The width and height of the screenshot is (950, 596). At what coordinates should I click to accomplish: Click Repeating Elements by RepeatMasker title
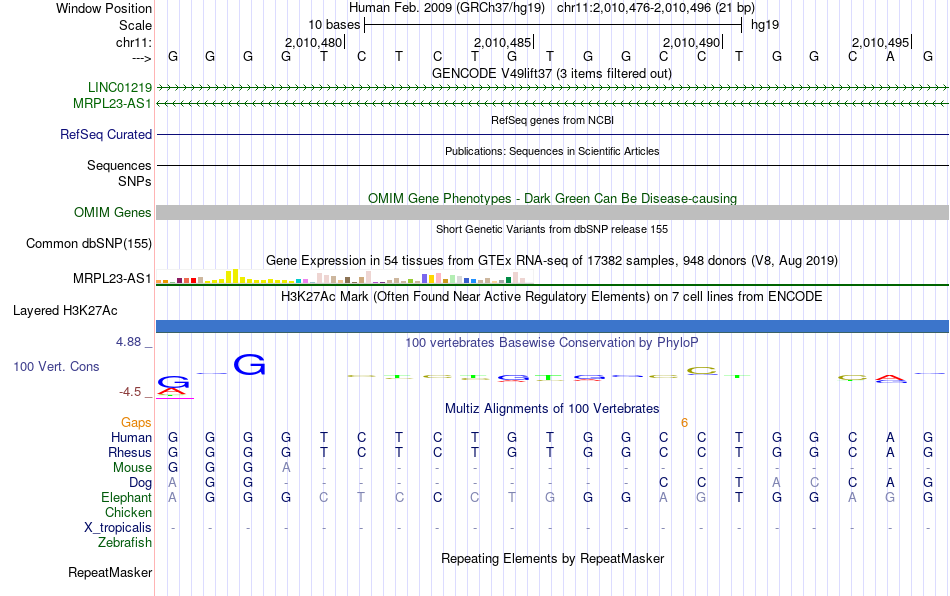point(552,558)
